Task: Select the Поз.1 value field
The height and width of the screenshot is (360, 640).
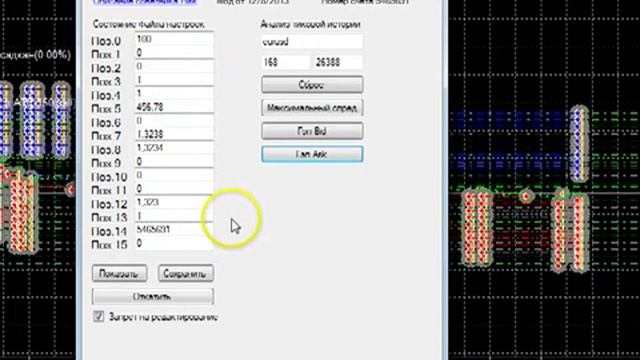Action: 174,53
